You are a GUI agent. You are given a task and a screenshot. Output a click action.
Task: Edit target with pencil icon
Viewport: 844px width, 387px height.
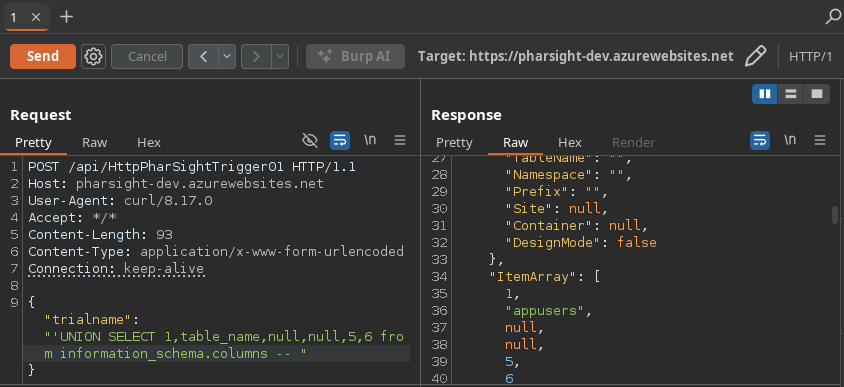(755, 57)
